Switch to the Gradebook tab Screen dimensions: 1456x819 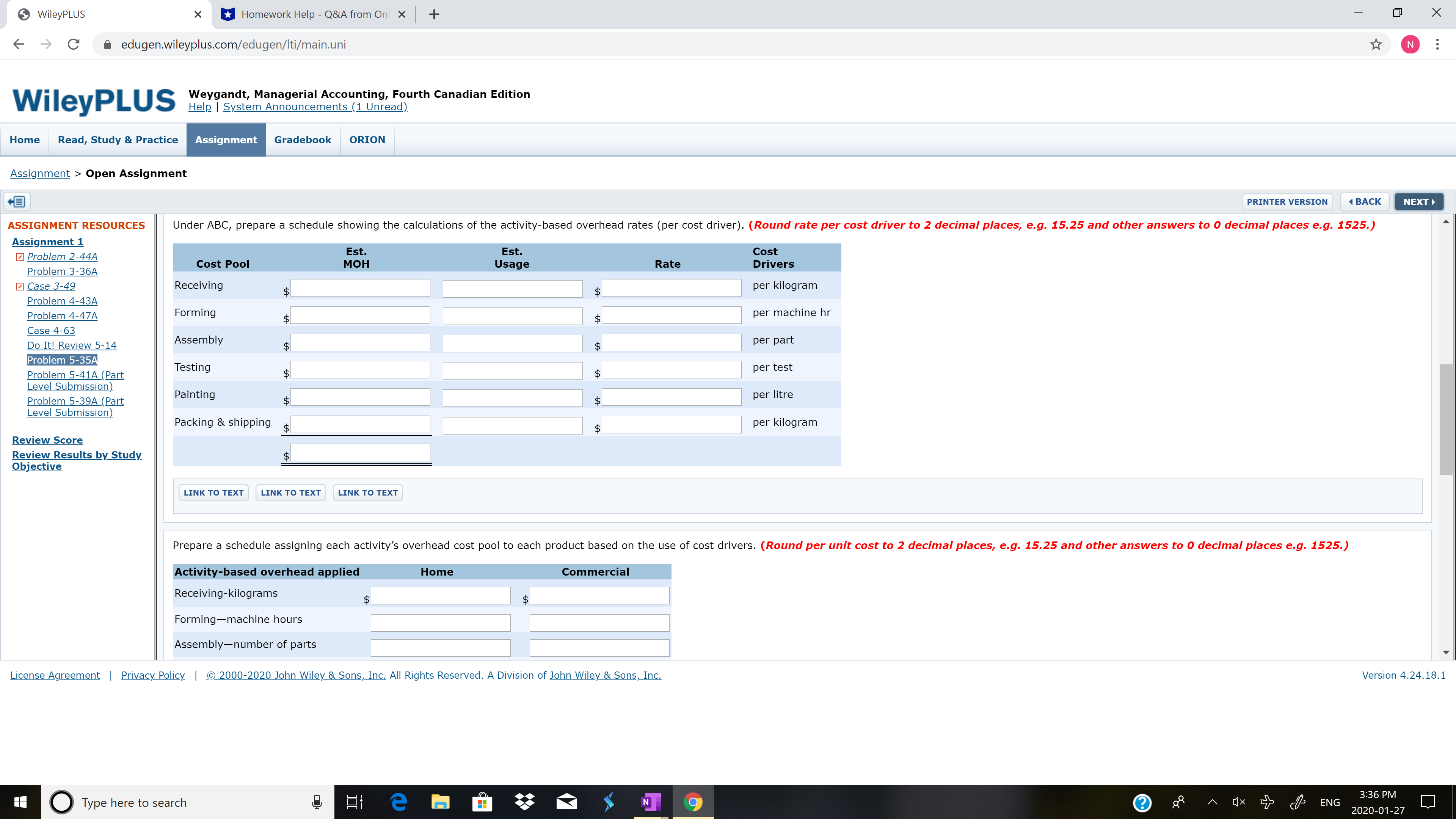(x=303, y=140)
